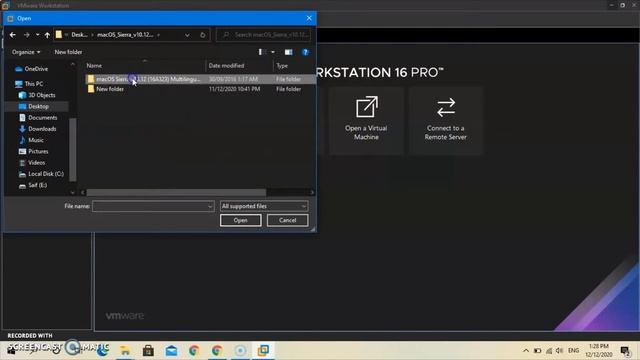Viewport: 640px width, 360px height.
Task: Click the Desk... breadcrumb in address bar
Action: click(79, 35)
